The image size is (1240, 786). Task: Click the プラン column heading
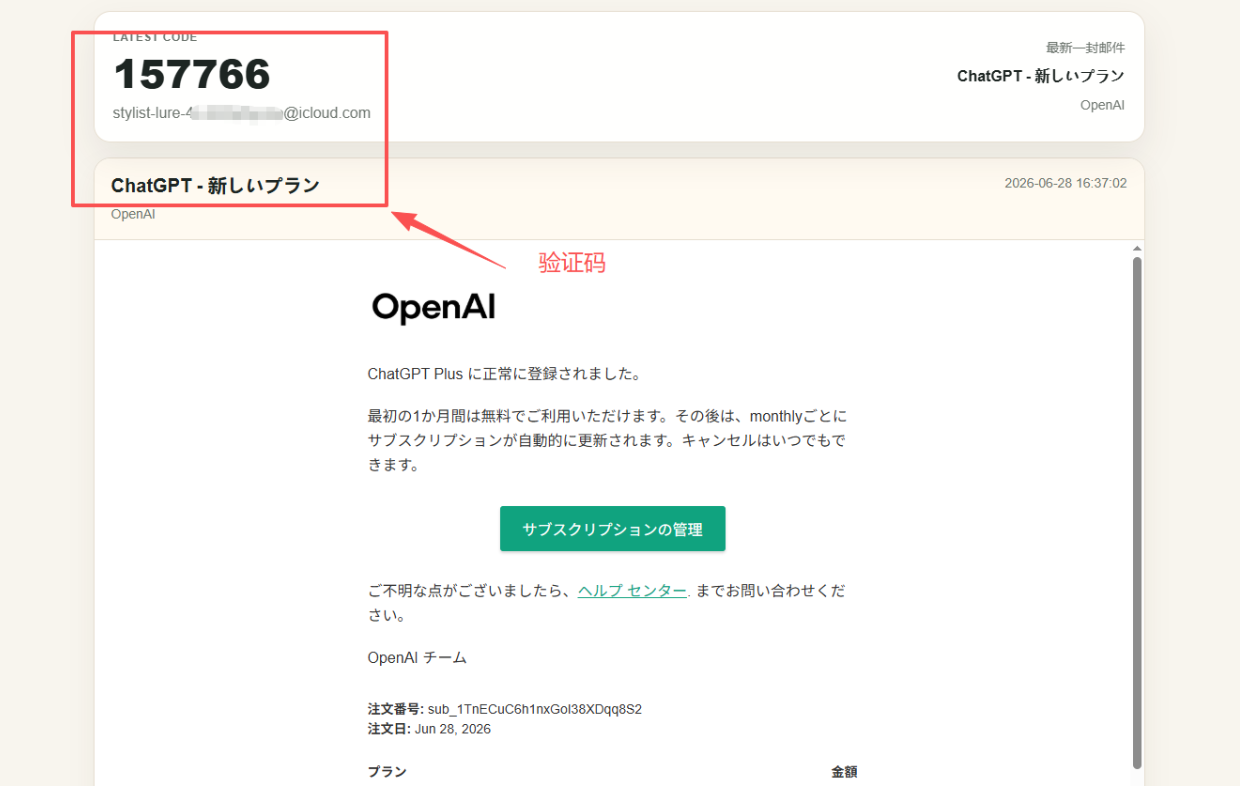[387, 772]
